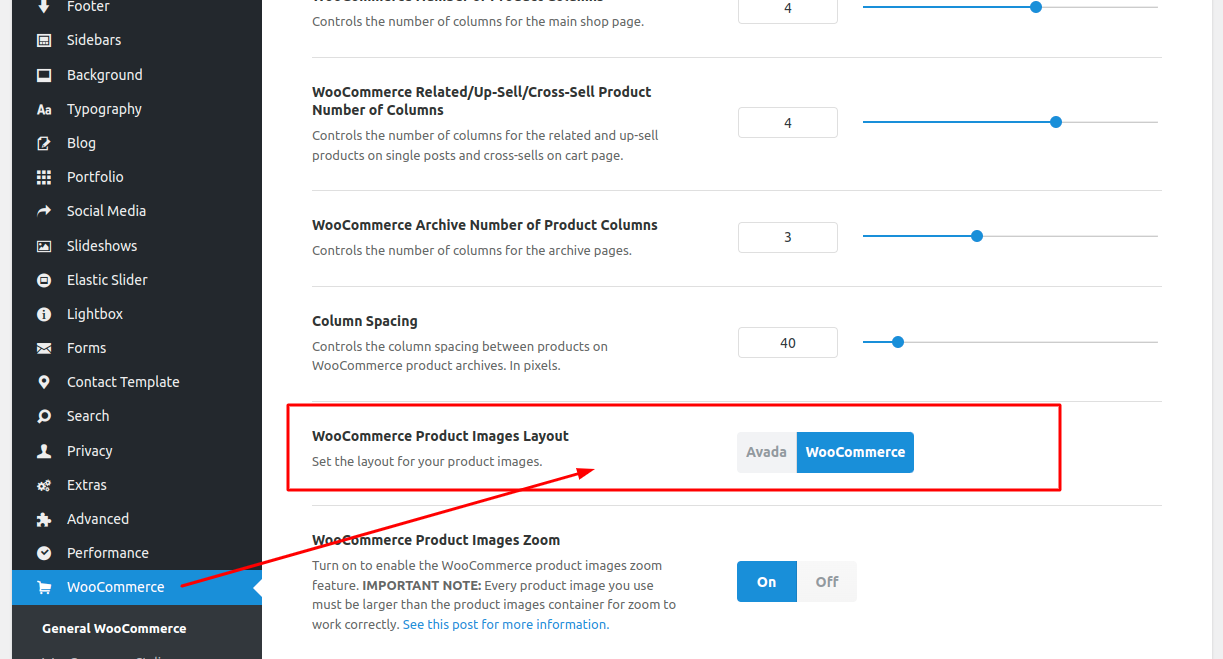Click the Lightbox info icon
This screenshot has width=1223, height=659.
43,314
